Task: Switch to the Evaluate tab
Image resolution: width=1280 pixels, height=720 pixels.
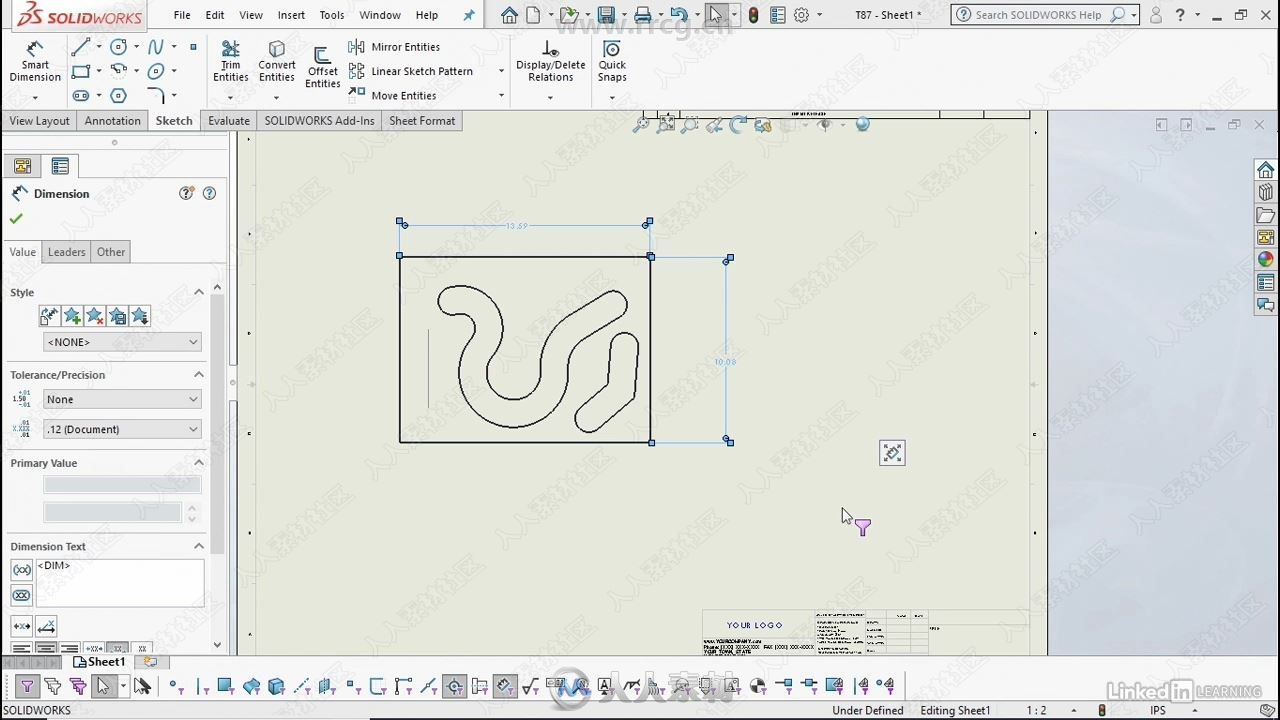Action: click(229, 121)
